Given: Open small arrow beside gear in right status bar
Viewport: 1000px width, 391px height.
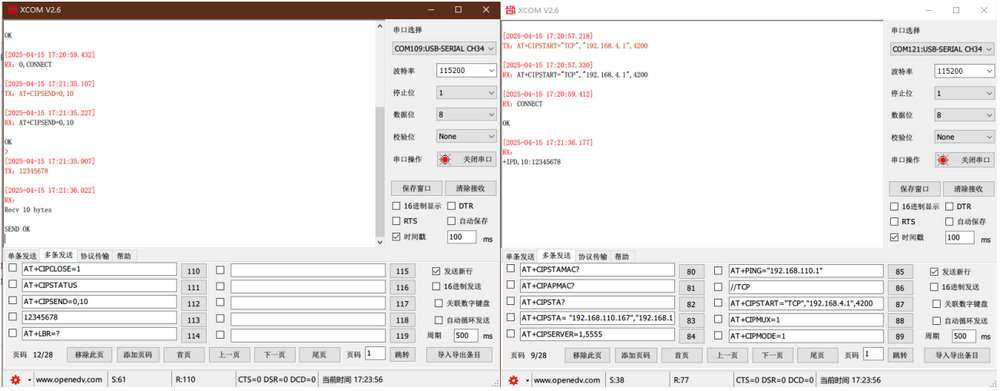Looking at the screenshot, I should point(527,380).
